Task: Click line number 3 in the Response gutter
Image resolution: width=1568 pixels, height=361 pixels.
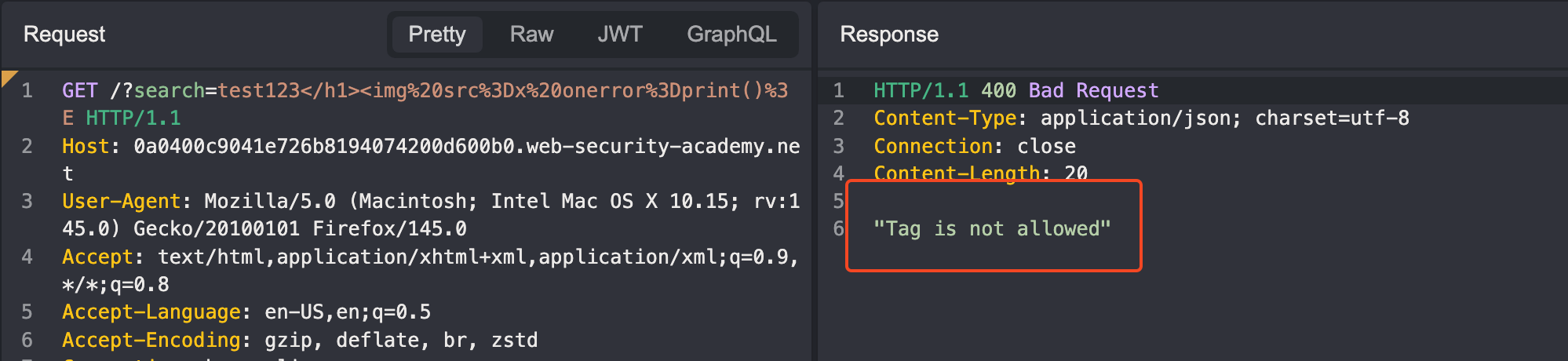Action: coord(838,147)
